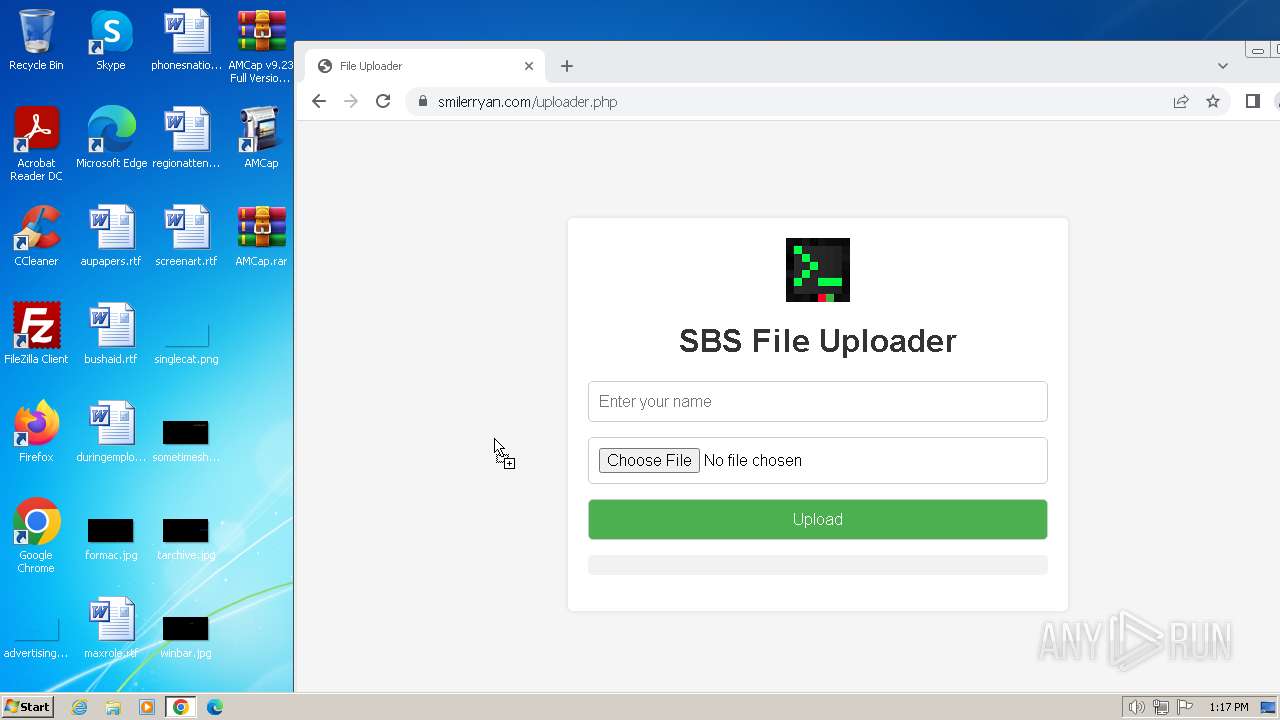View site information padlock icon
Screen dimensions: 1280x720
point(423,101)
